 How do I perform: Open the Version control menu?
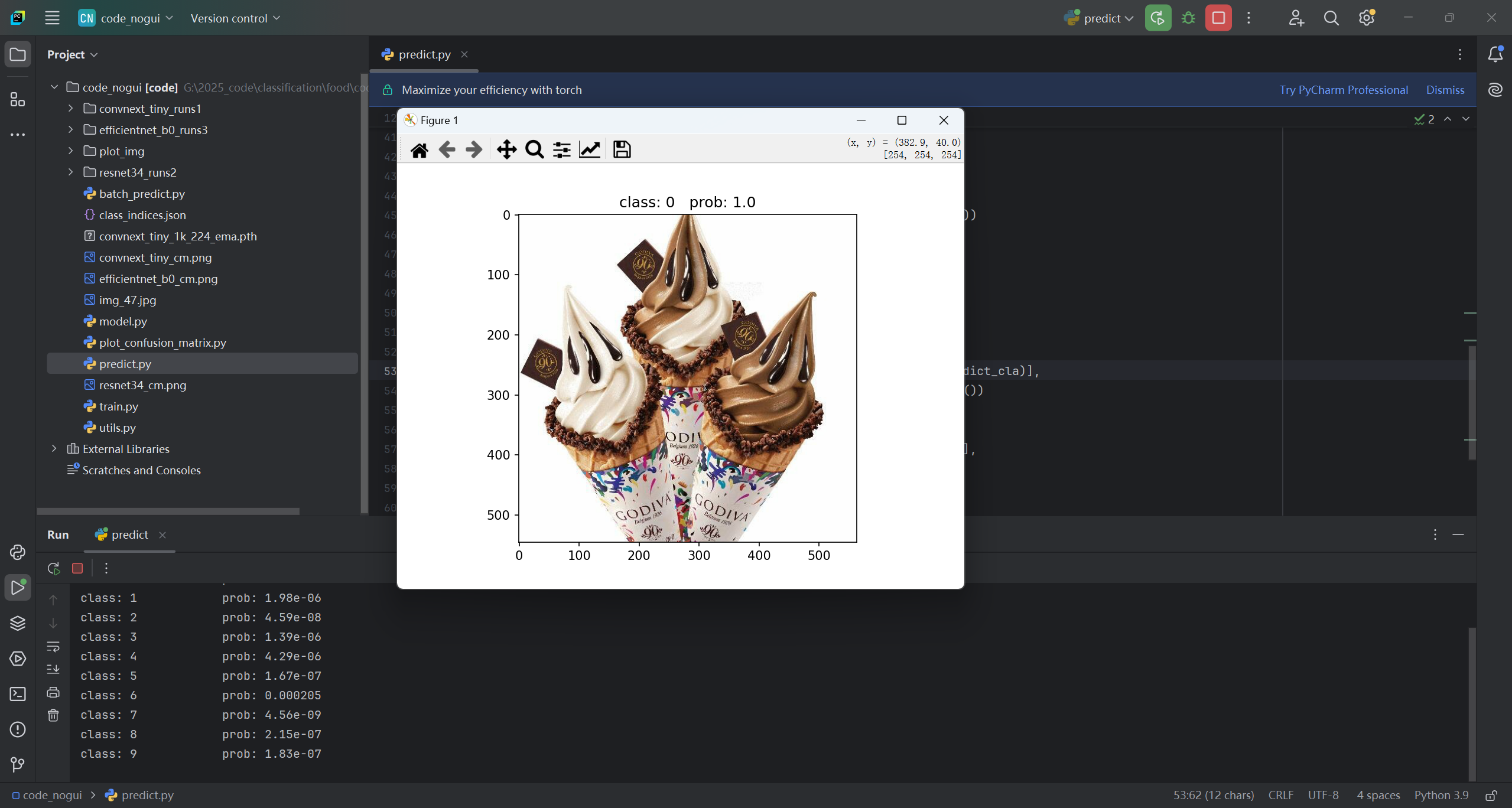[x=235, y=18]
